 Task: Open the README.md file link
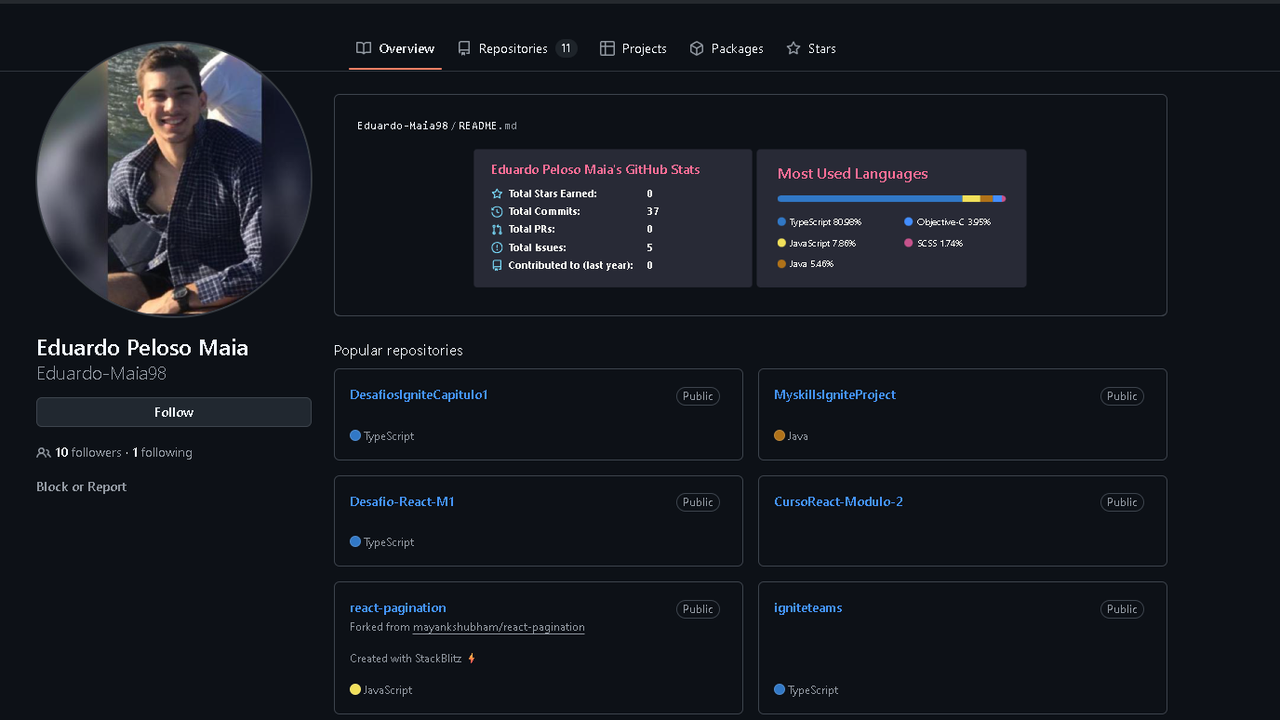tap(488, 126)
